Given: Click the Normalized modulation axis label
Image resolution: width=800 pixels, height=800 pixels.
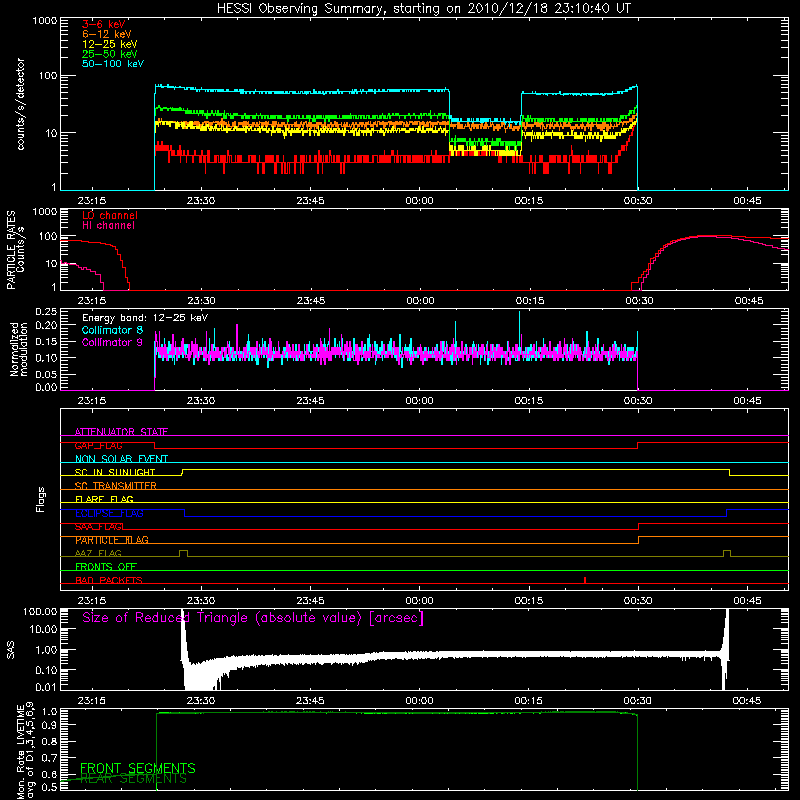Looking at the screenshot, I should click(x=18, y=349).
